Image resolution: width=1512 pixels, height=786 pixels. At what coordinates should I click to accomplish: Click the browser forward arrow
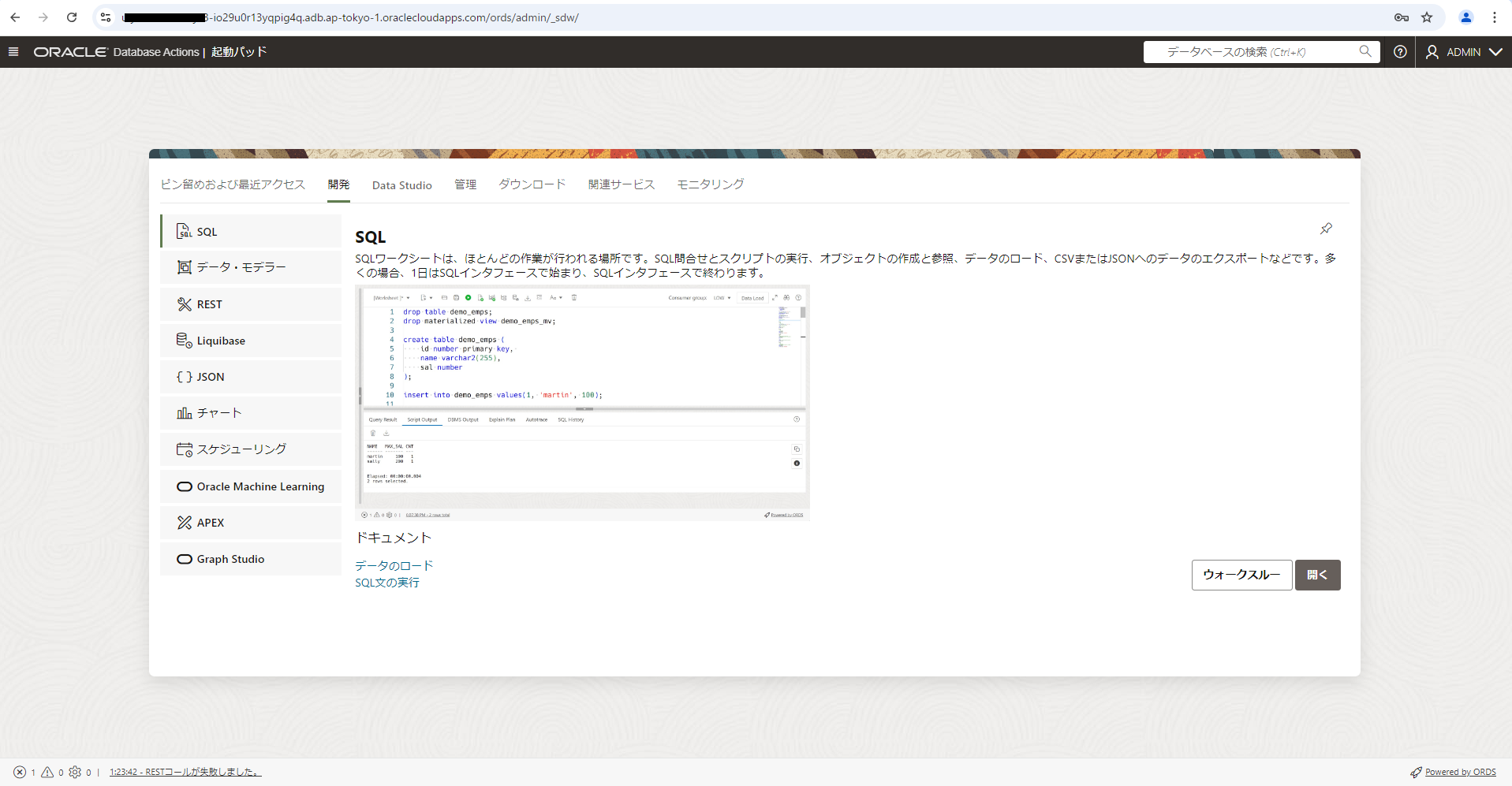[43, 17]
